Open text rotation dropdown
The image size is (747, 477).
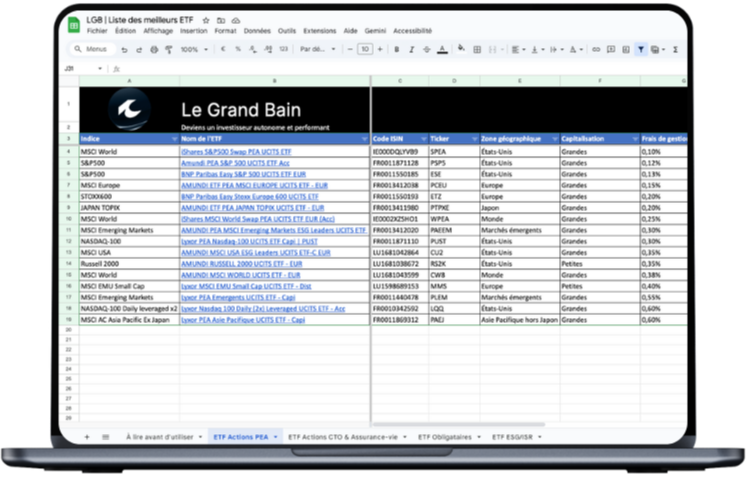(x=576, y=49)
